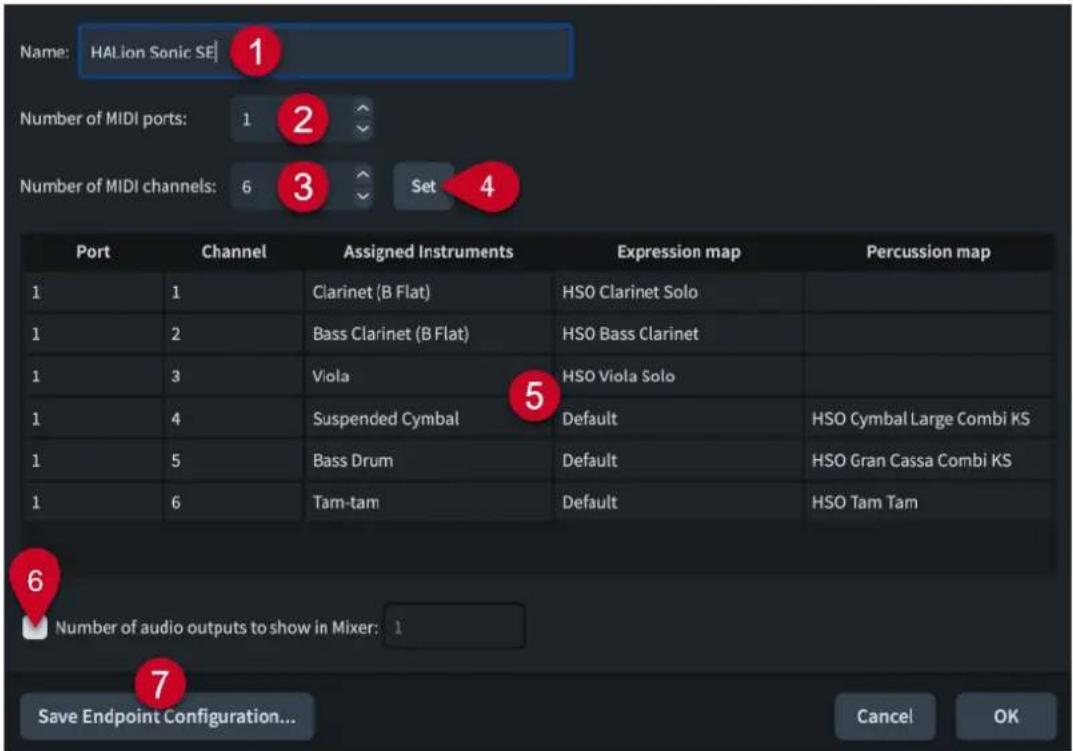Click the Set button
The height and width of the screenshot is (751, 1073).
point(424,186)
